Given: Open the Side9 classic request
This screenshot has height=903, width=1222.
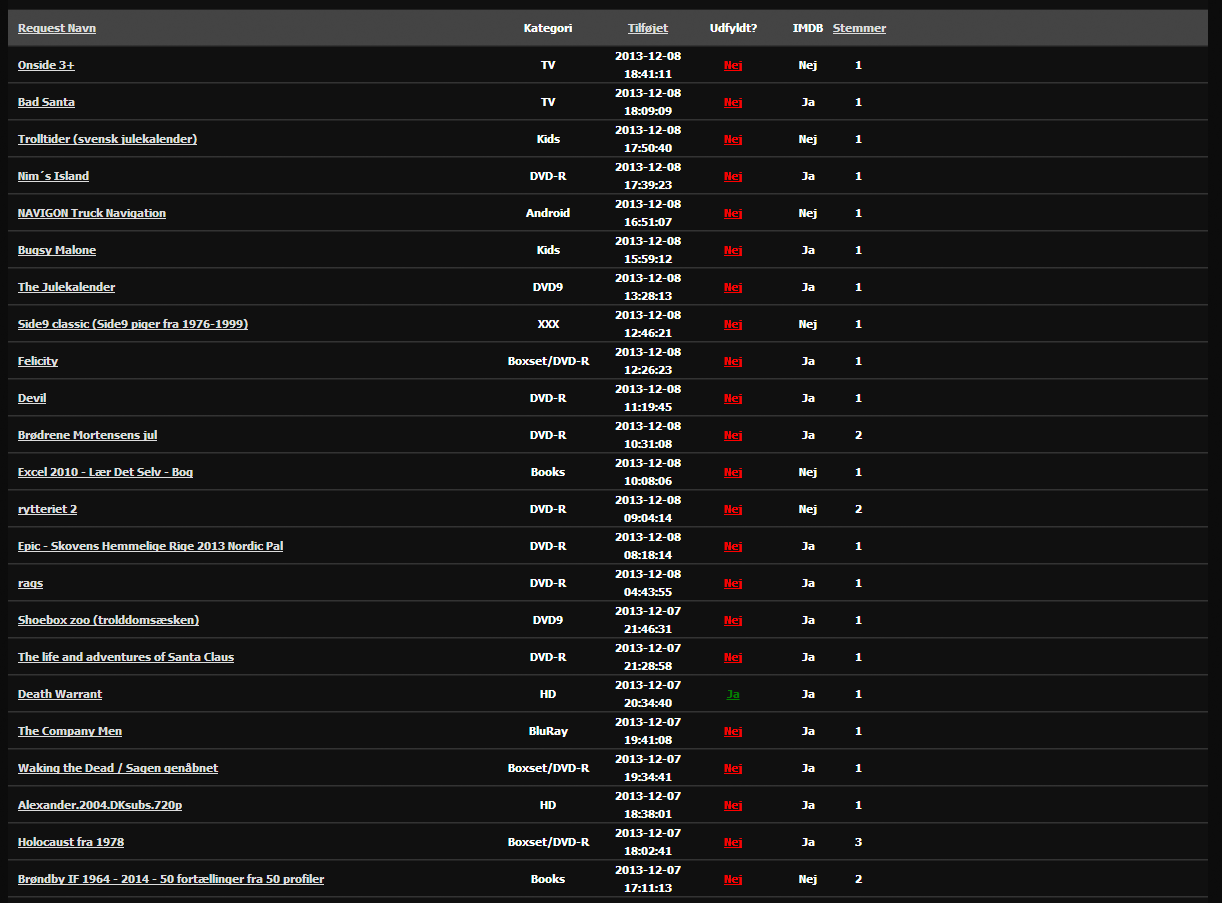Looking at the screenshot, I should (x=133, y=324).
